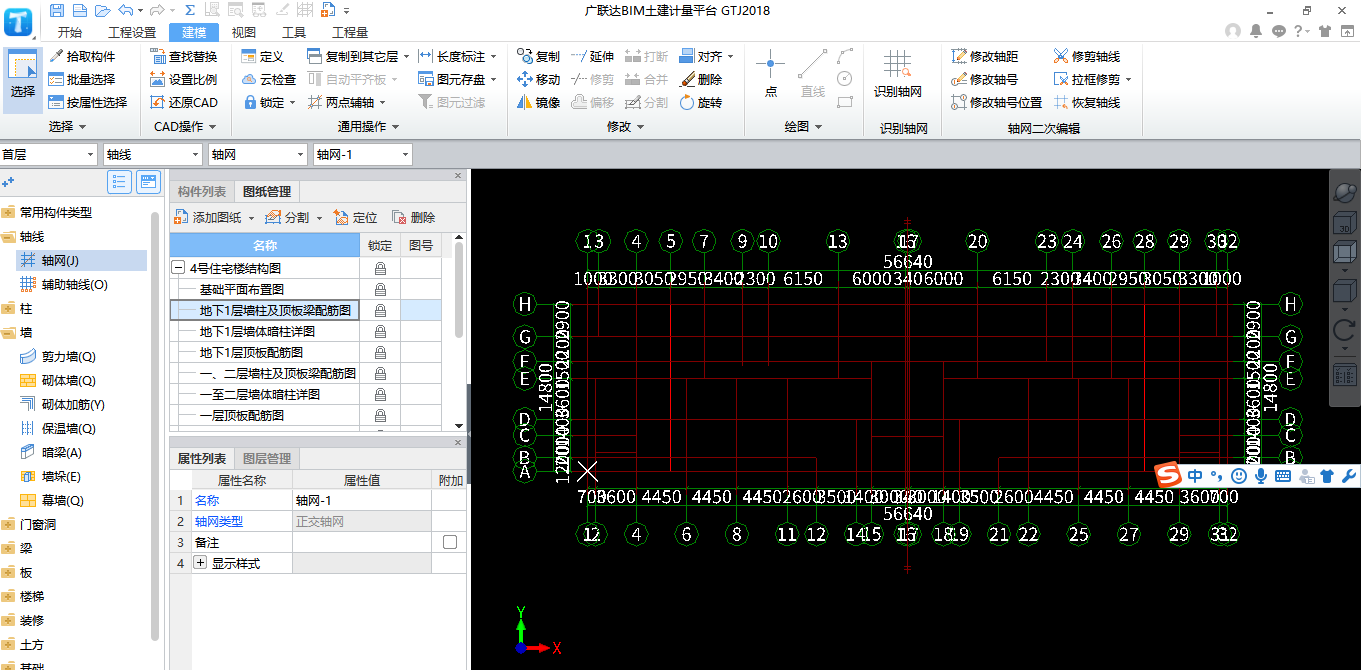
Task: Click 修改轴距 modify axis spacing
Action: 985,56
